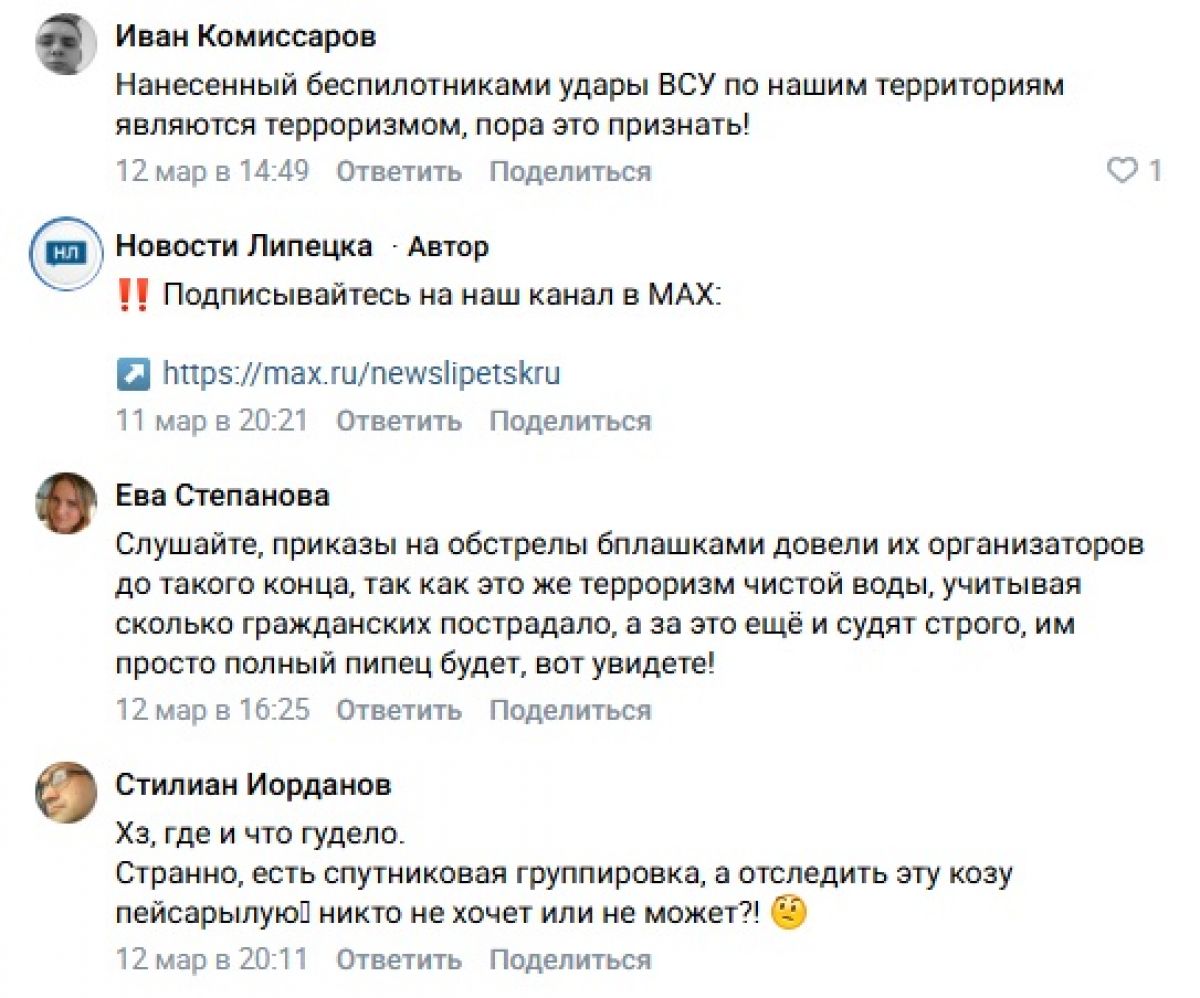
Task: Reply to Новости Липецка's comment
Action: point(398,421)
